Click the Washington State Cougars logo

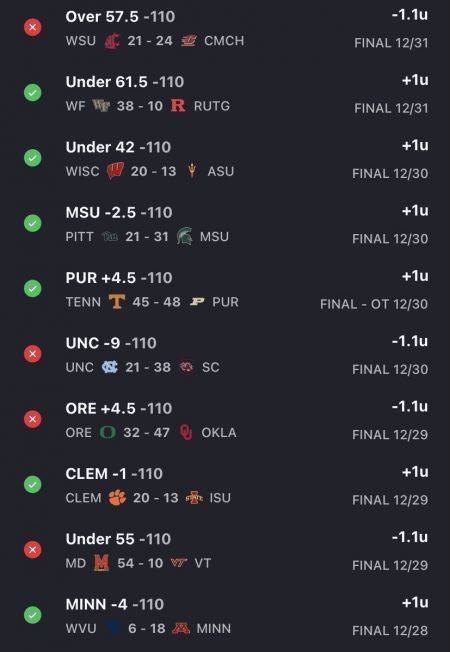(x=111, y=41)
